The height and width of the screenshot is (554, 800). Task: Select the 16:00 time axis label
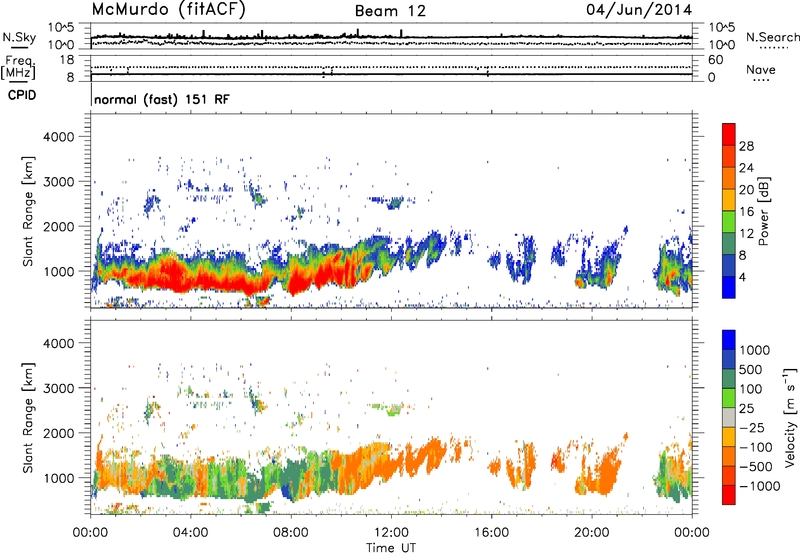(x=491, y=533)
